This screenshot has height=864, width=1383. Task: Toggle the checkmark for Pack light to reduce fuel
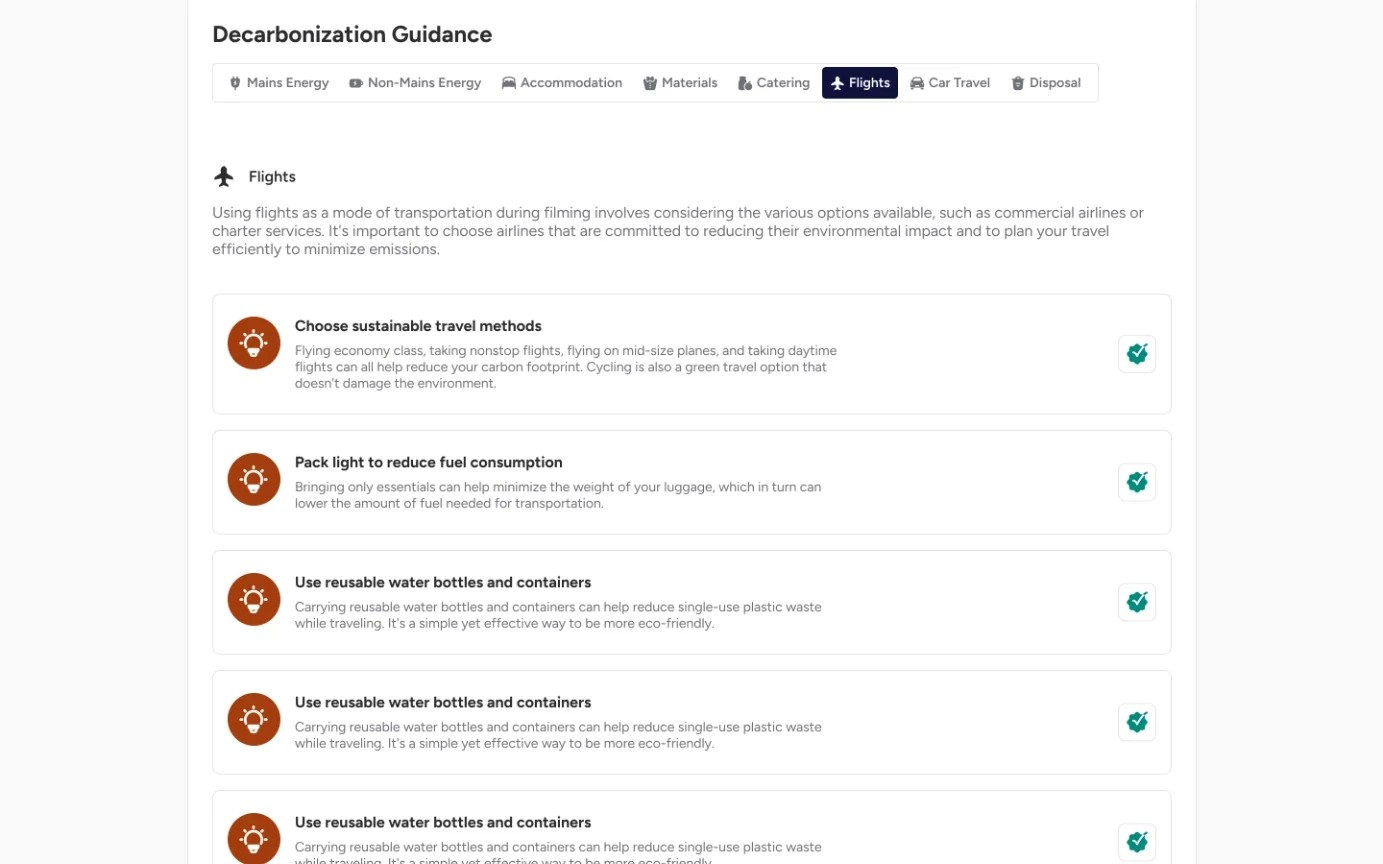point(1137,482)
